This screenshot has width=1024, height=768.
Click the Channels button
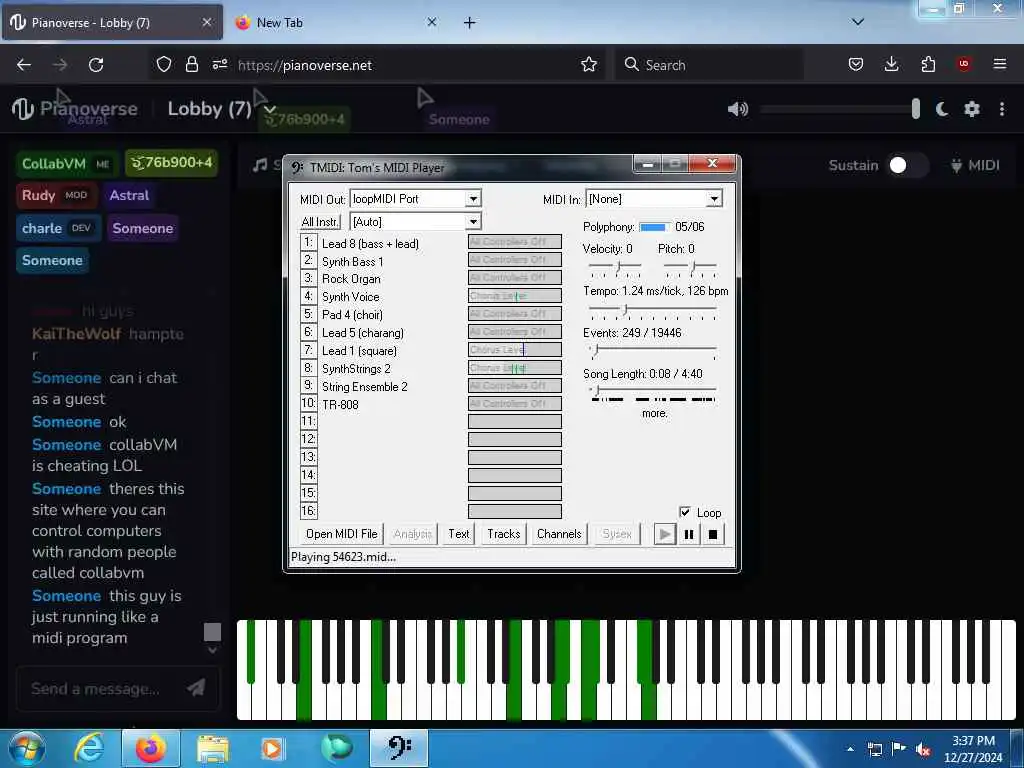[x=559, y=534]
